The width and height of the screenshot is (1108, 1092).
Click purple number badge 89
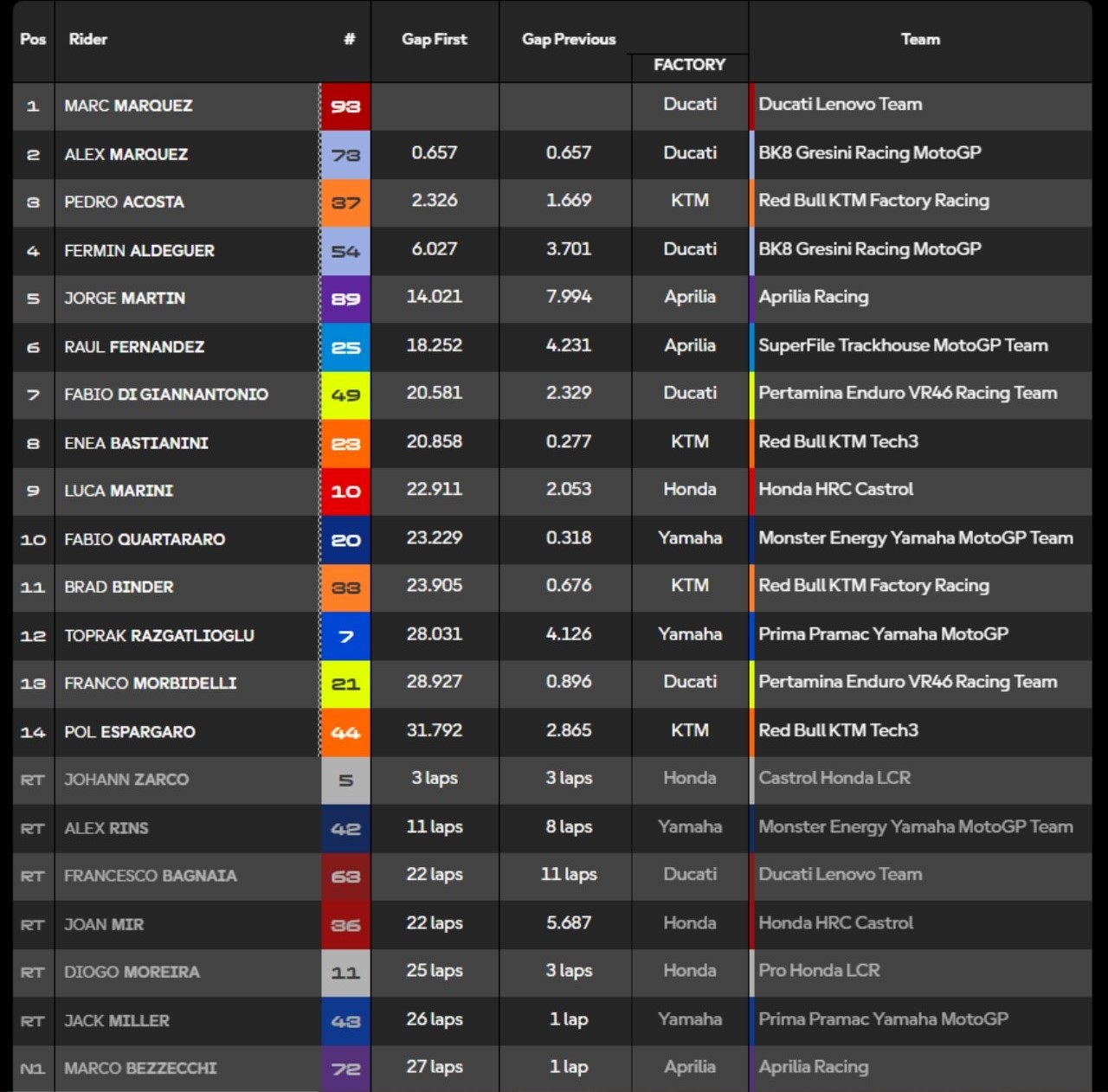[345, 299]
